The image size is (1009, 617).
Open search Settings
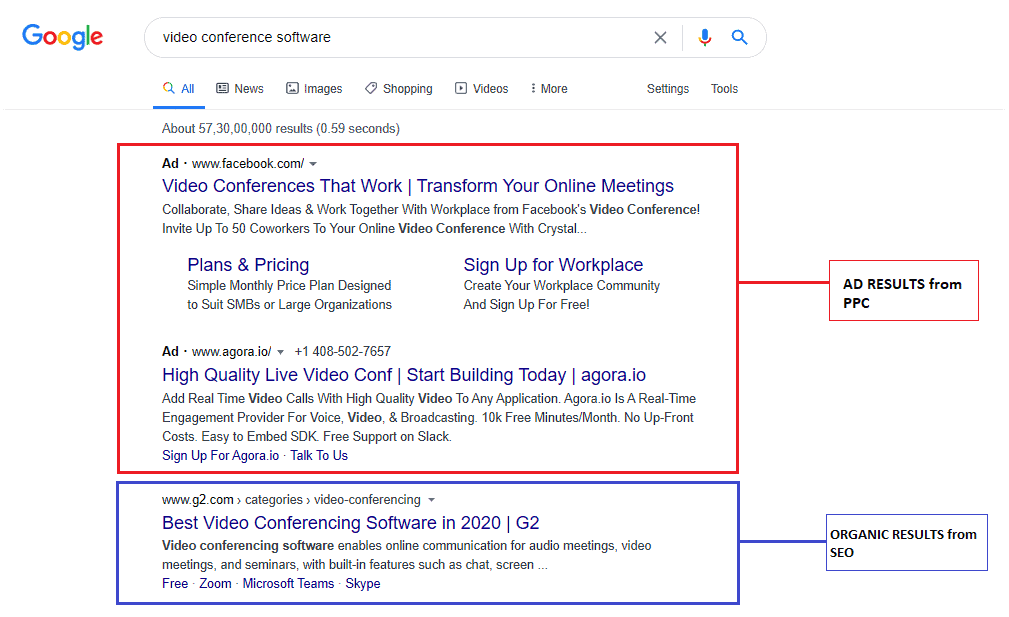click(x=667, y=88)
